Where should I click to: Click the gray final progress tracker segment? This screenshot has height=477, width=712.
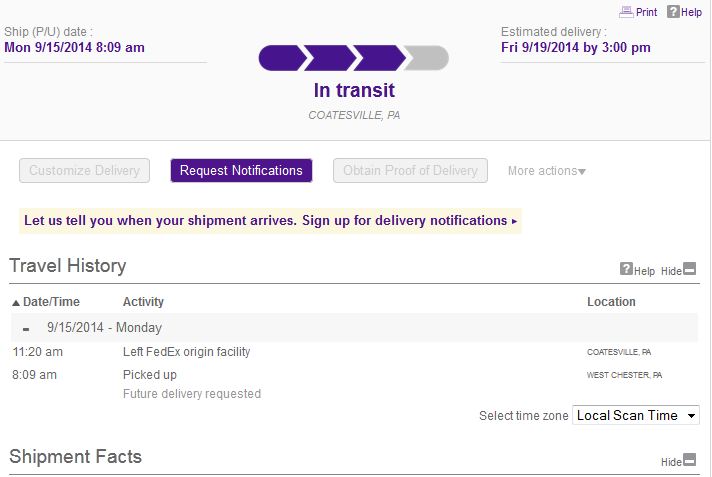click(426, 58)
